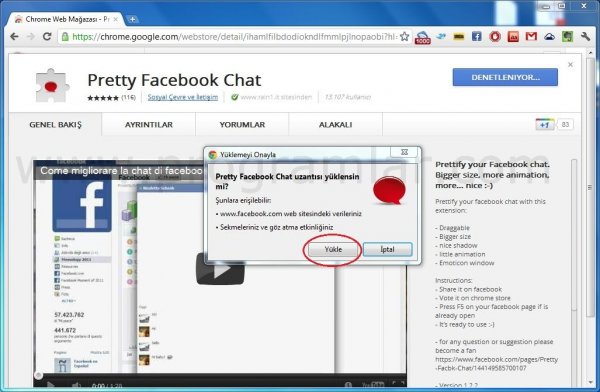Open the YORUMLAR tab
600x392 pixels.
click(242, 125)
